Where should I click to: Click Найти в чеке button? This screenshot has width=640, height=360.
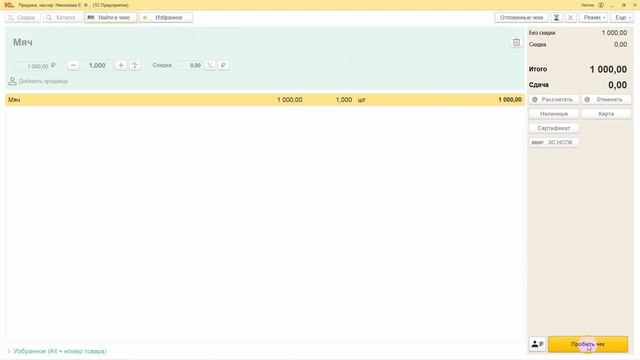111,18
